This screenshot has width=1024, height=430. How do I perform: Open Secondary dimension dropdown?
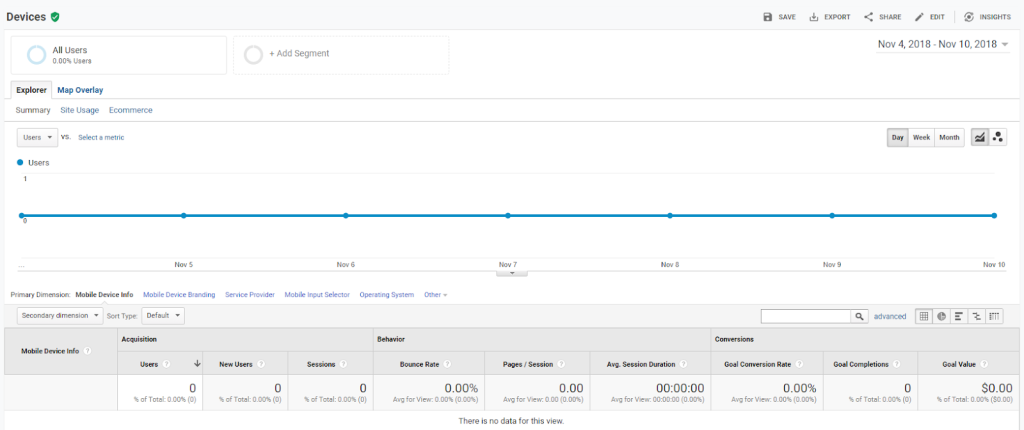(60, 315)
